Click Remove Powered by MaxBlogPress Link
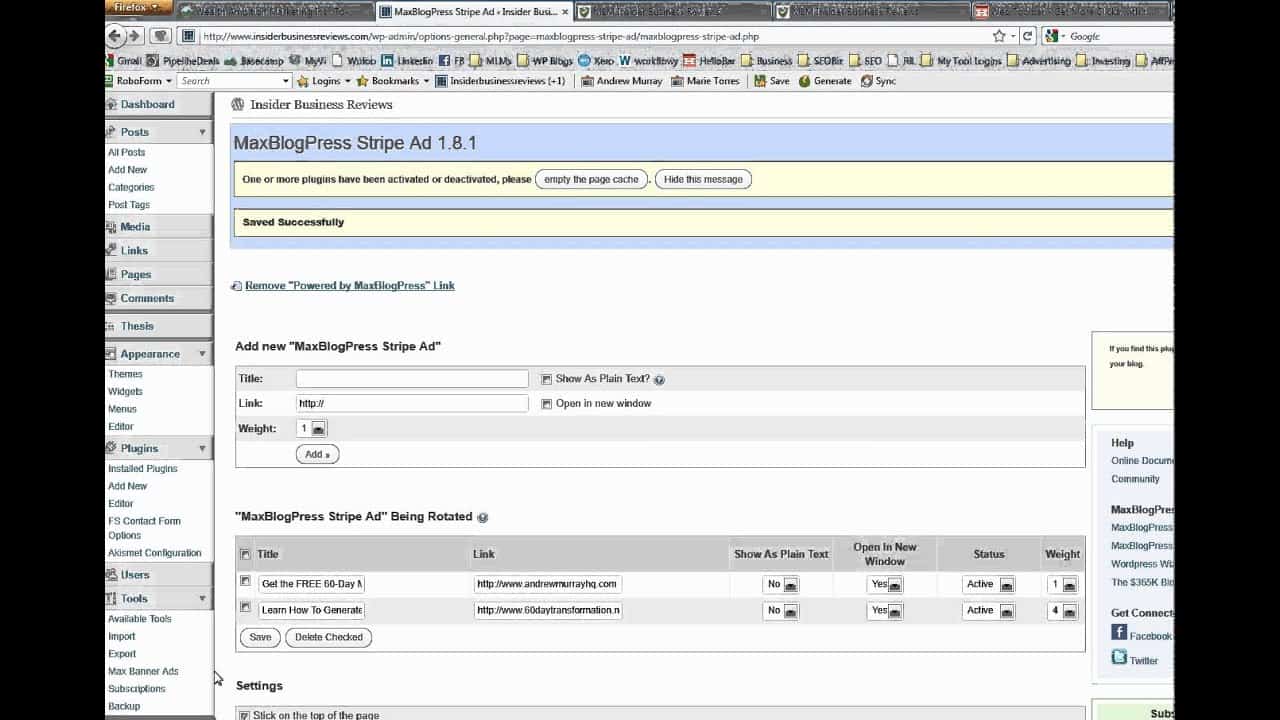 [350, 286]
